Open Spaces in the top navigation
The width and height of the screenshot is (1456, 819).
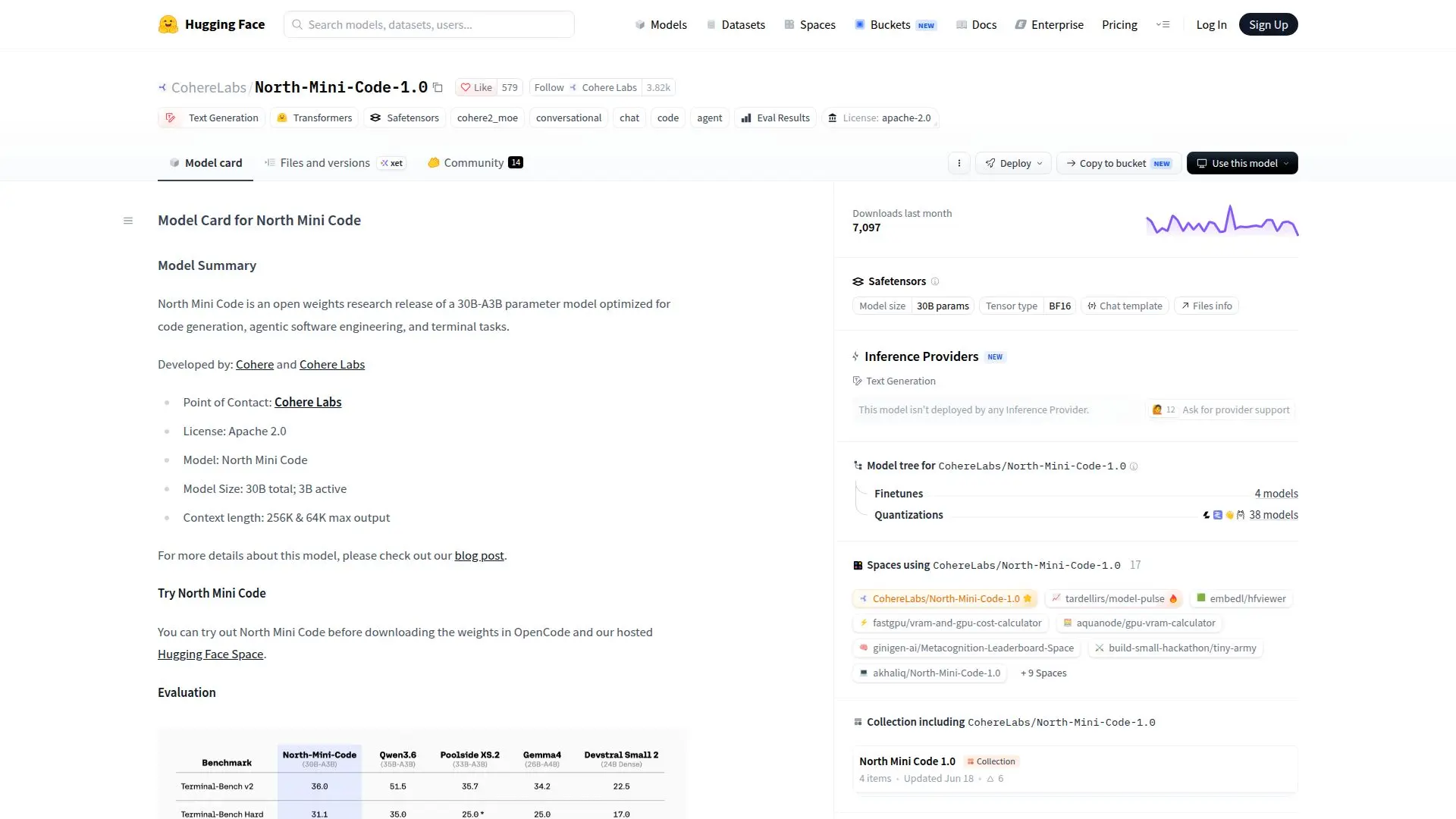[810, 24]
